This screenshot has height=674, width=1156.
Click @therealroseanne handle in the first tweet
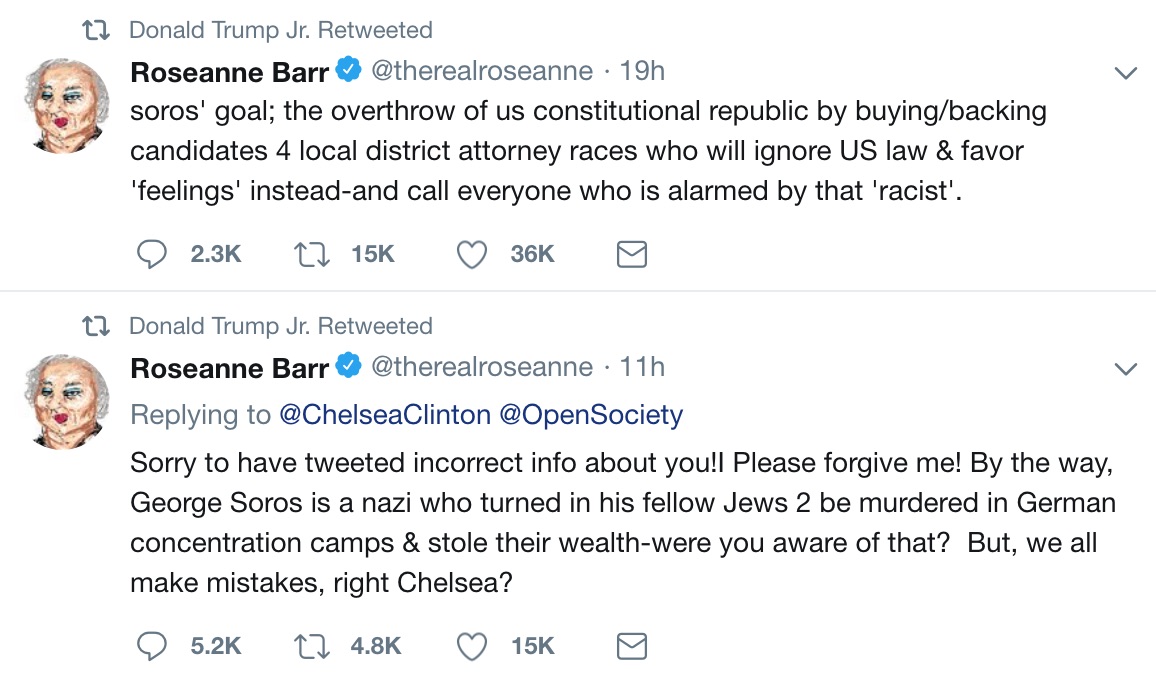(482, 72)
